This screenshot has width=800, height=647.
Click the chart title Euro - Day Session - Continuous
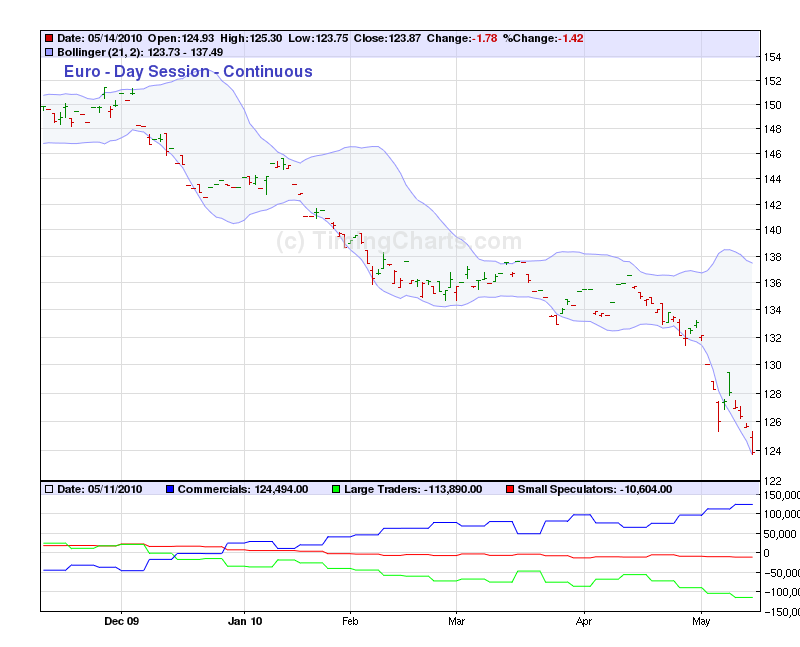pos(188,71)
